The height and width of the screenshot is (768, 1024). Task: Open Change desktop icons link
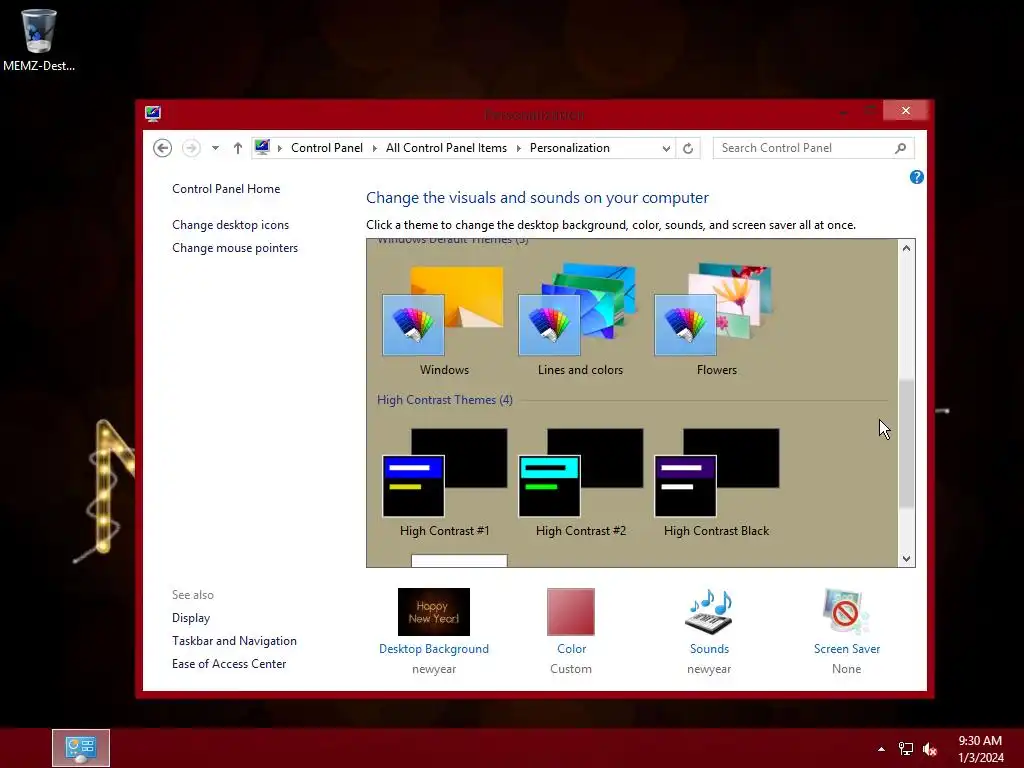pos(231,225)
